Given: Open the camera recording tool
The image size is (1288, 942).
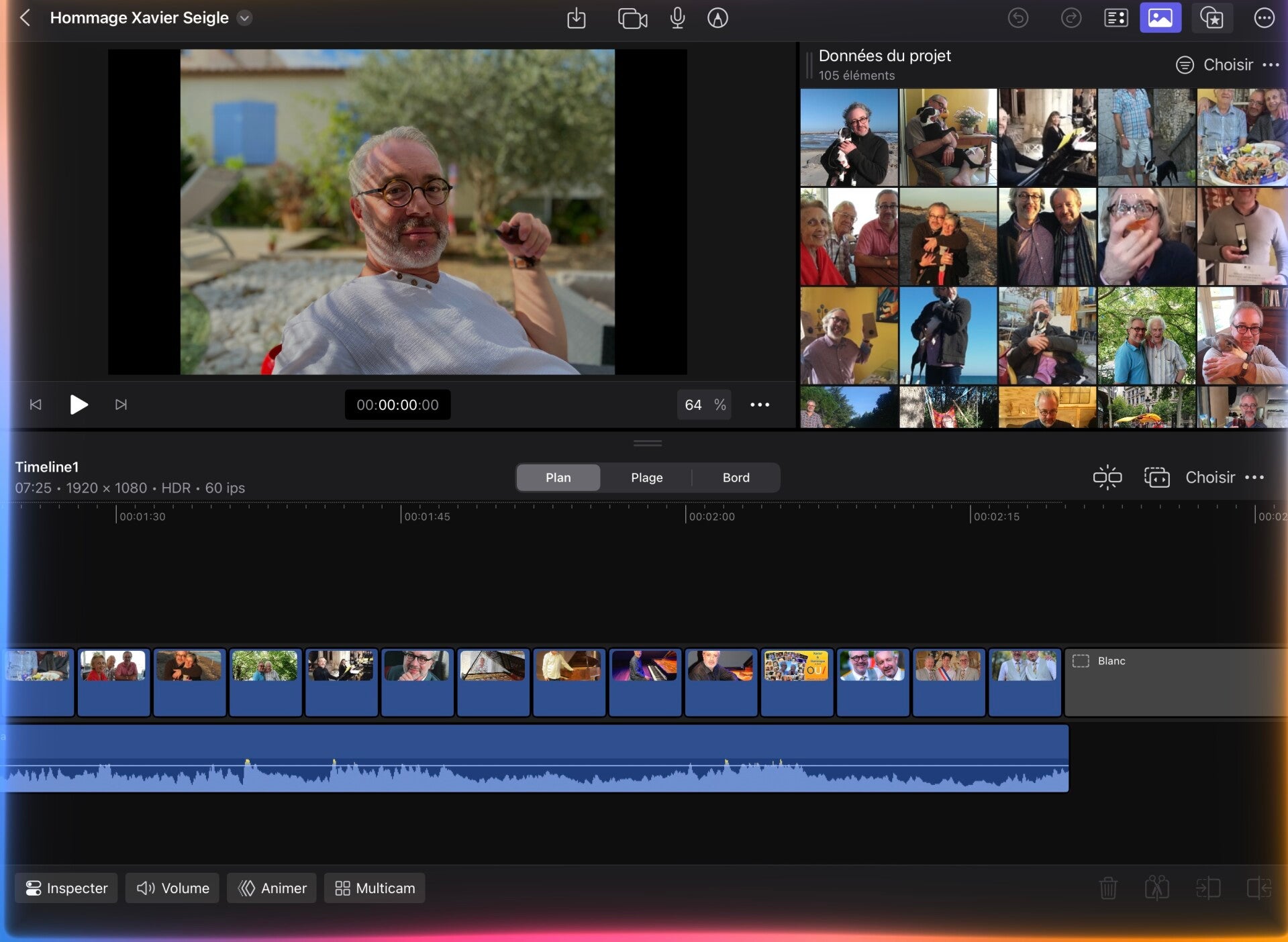Looking at the screenshot, I should click(x=632, y=18).
